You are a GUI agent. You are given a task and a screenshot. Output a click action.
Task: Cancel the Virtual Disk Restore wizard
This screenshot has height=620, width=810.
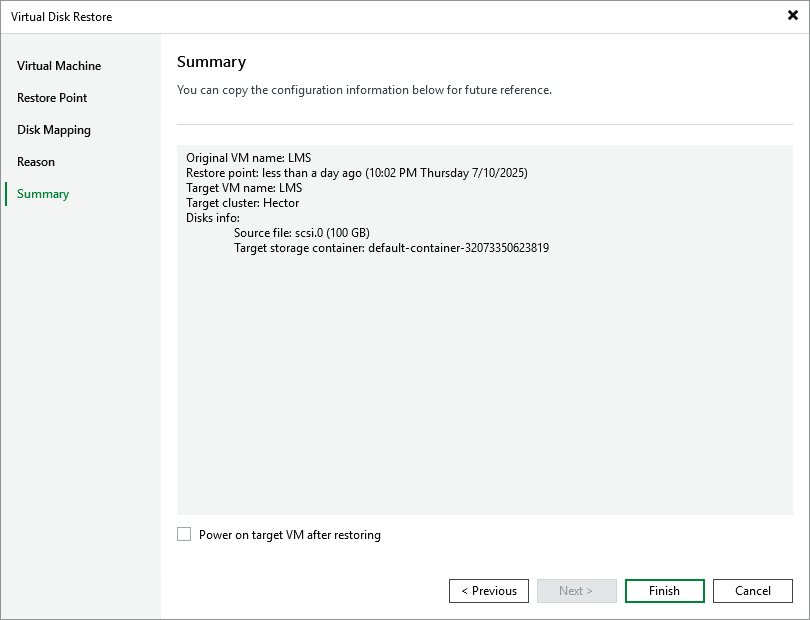coord(752,590)
